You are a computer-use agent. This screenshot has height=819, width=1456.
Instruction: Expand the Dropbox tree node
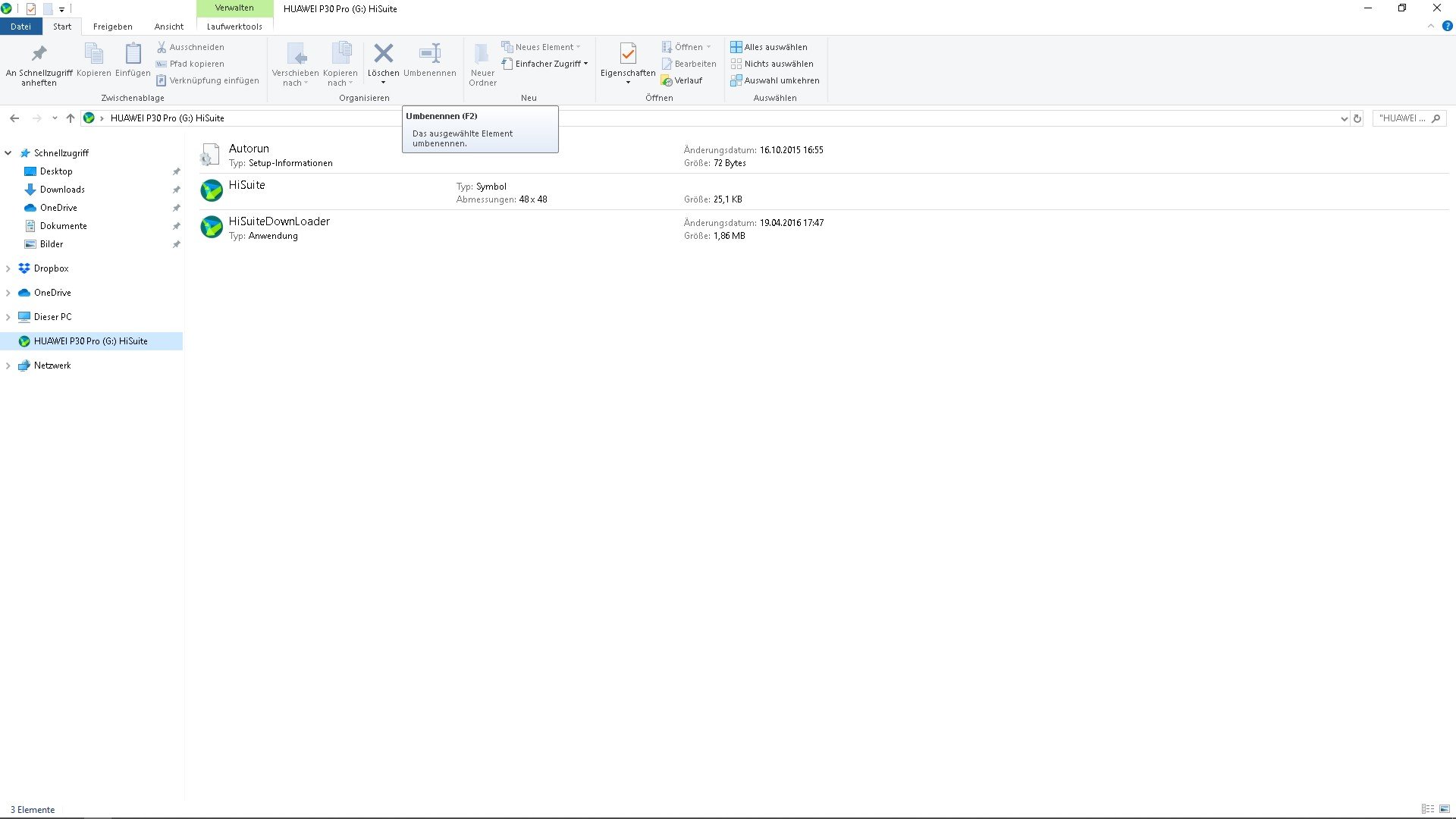point(8,268)
